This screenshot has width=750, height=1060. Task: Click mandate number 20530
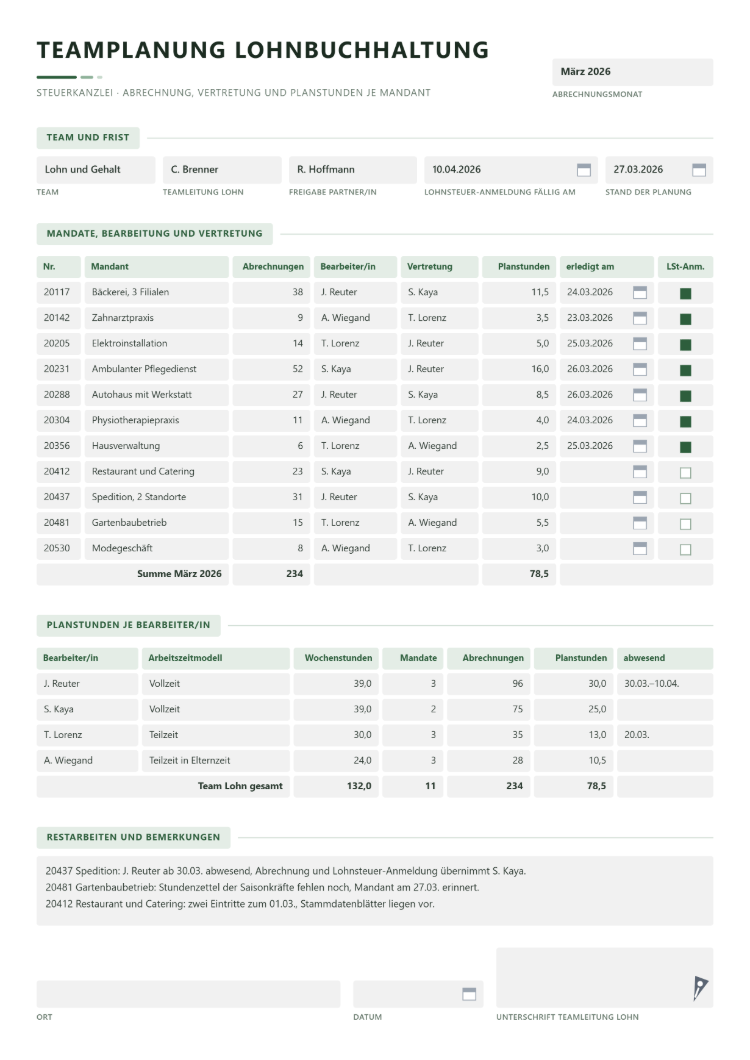[58, 548]
